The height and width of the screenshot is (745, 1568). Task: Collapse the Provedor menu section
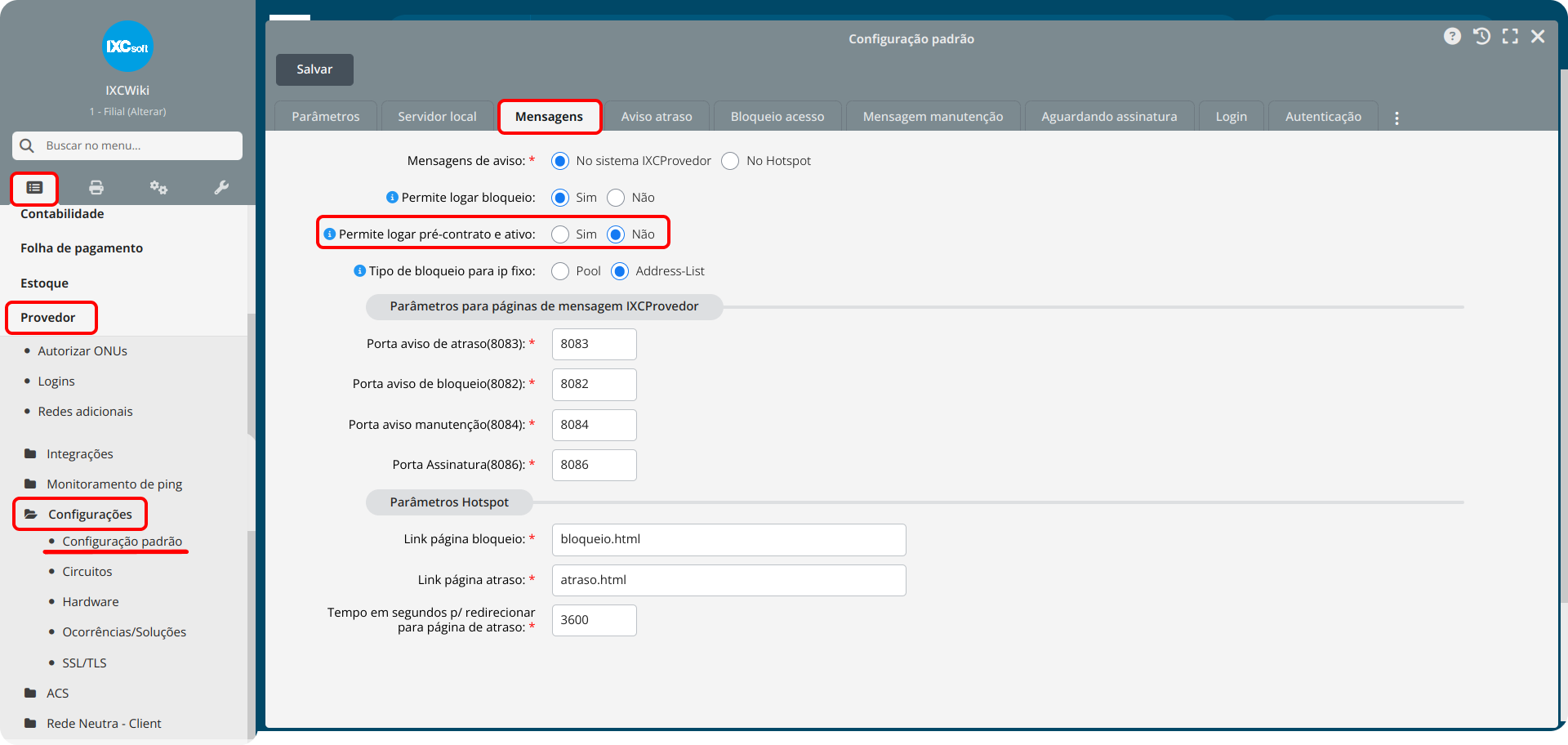pyautogui.click(x=47, y=318)
